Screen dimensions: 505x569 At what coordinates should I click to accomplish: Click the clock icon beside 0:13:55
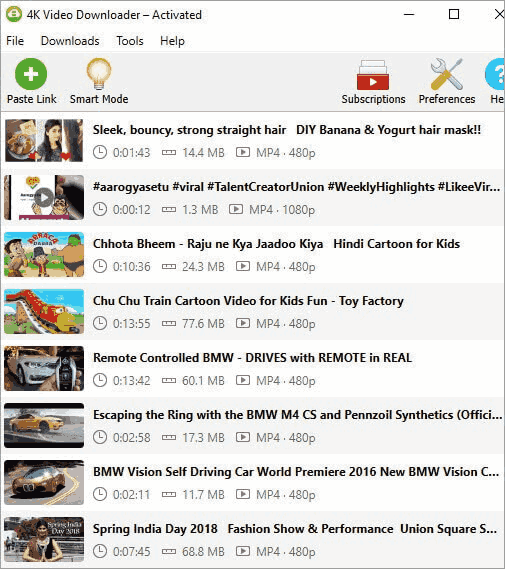pos(100,323)
